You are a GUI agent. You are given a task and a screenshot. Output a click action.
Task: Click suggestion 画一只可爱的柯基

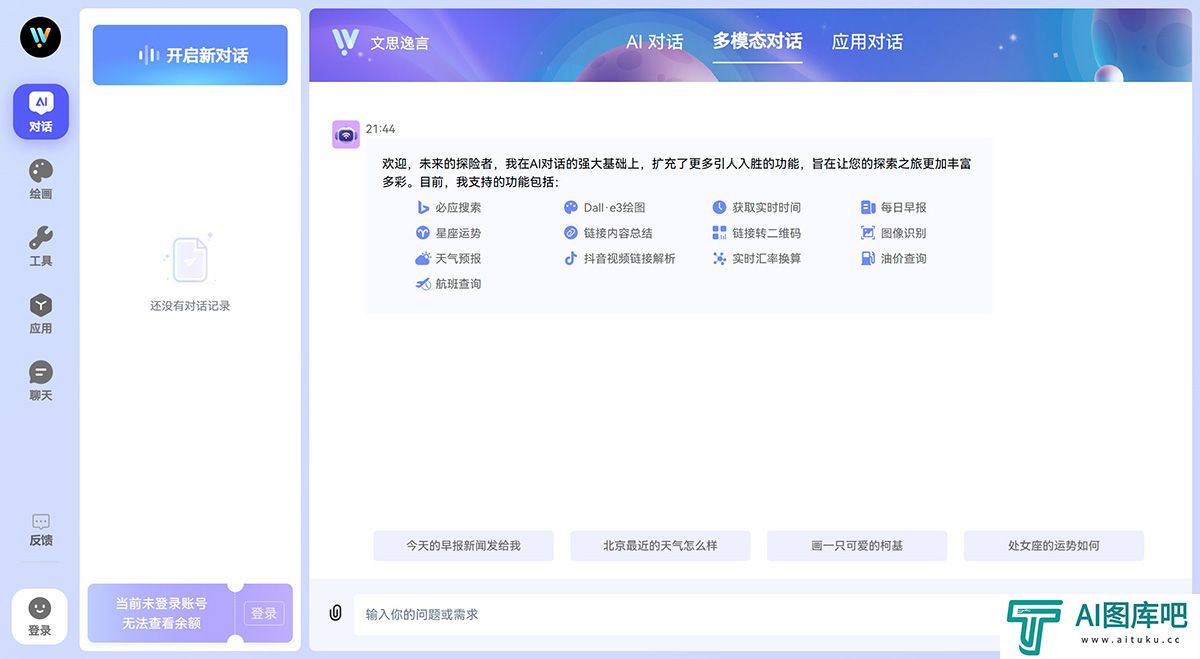(x=857, y=546)
